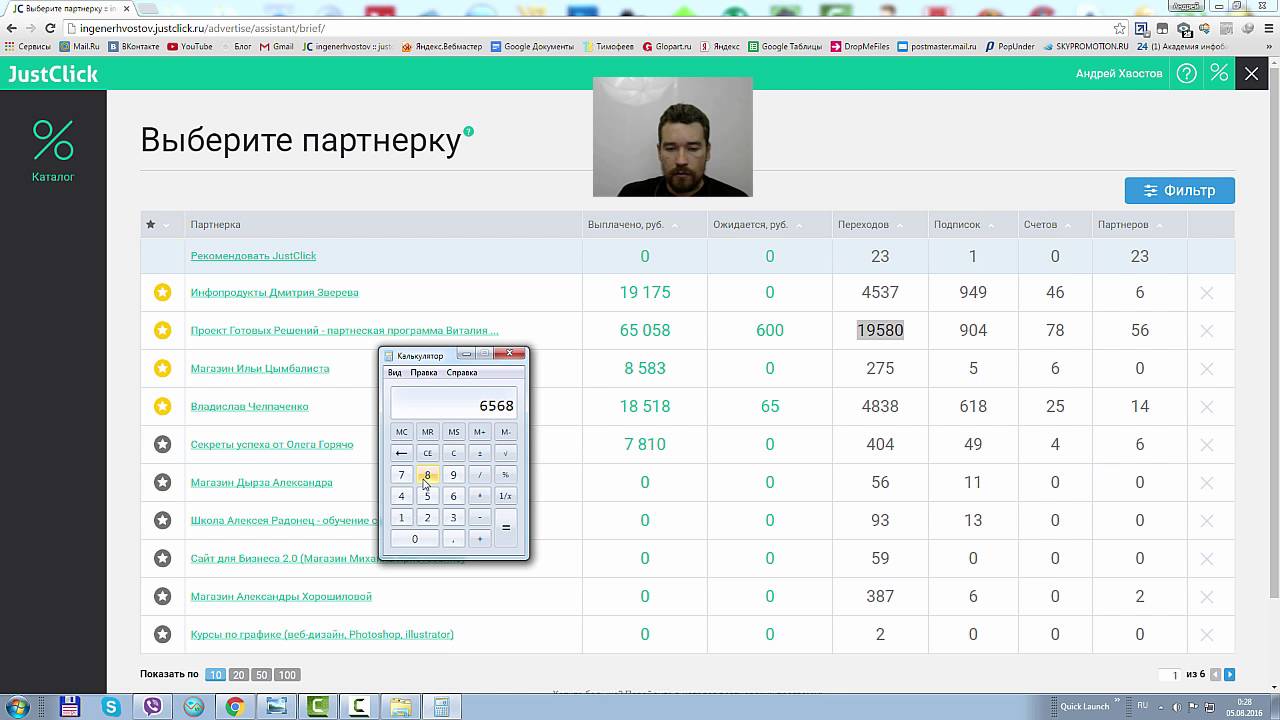Viewport: 1280px width, 720px height.
Task: Open the calculator Правка menu
Action: click(423, 373)
